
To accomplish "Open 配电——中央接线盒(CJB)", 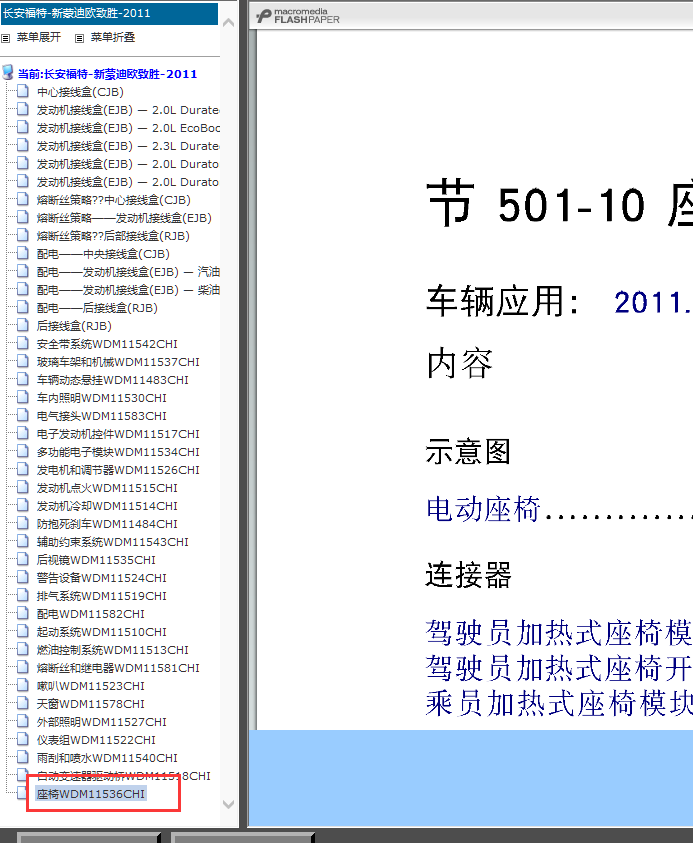I will pos(103,254).
